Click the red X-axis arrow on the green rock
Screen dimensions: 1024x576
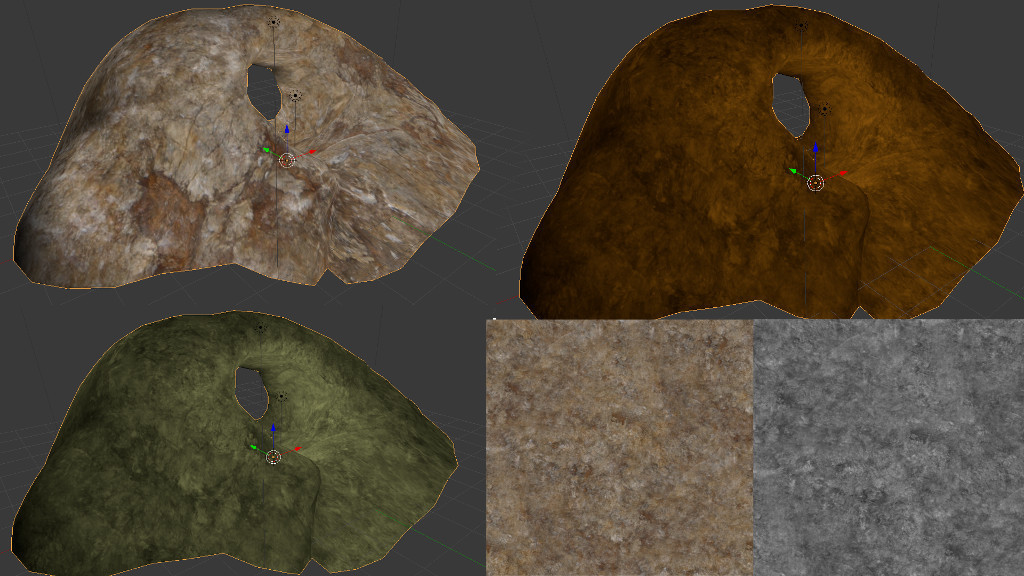click(x=296, y=451)
